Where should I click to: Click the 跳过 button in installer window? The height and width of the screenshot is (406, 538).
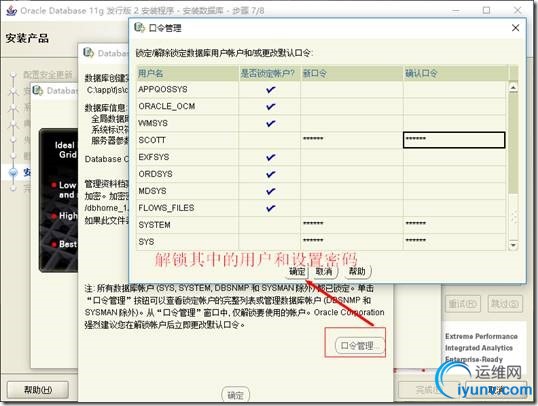(x=505, y=303)
